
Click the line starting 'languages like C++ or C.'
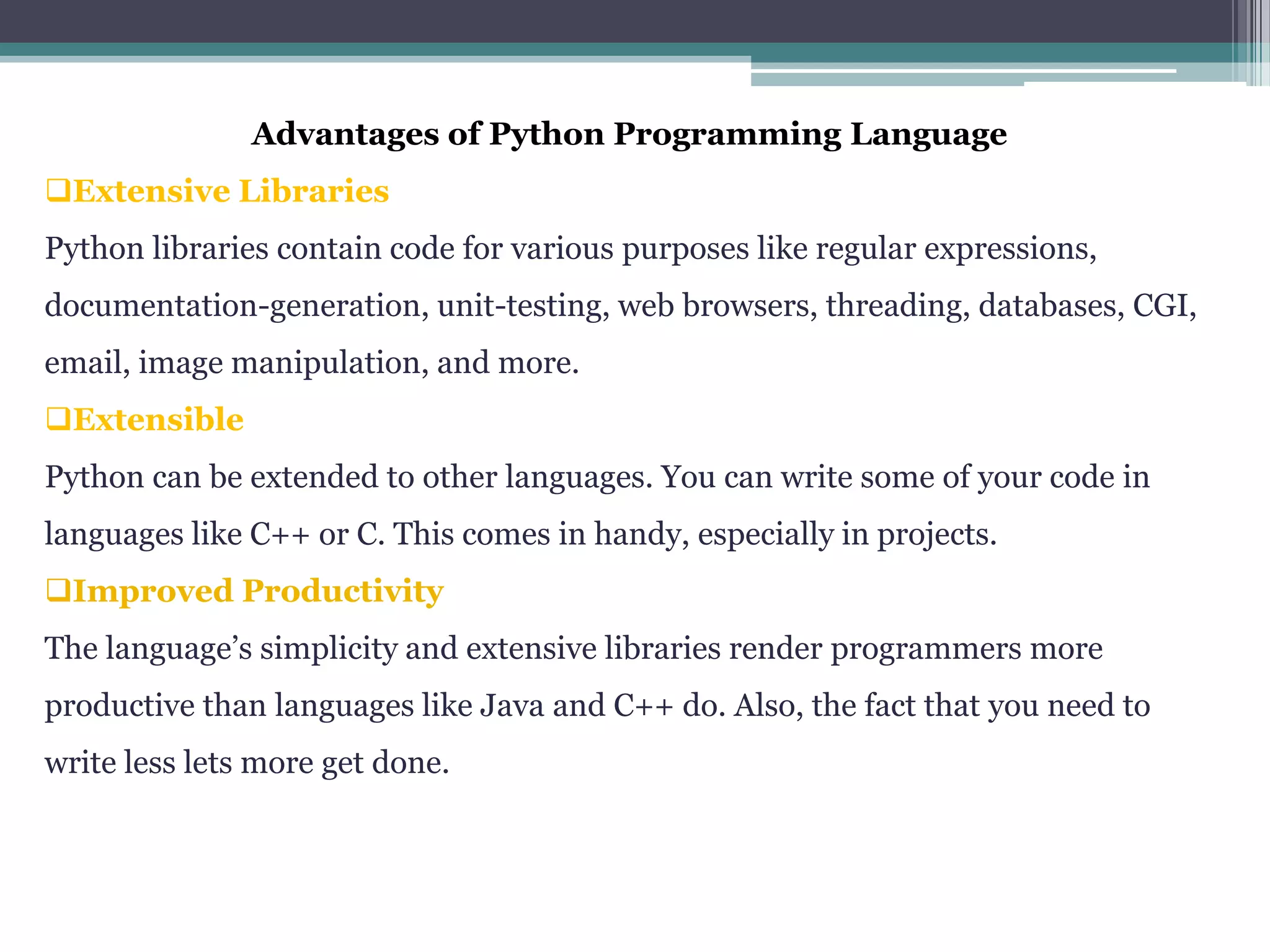click(521, 535)
